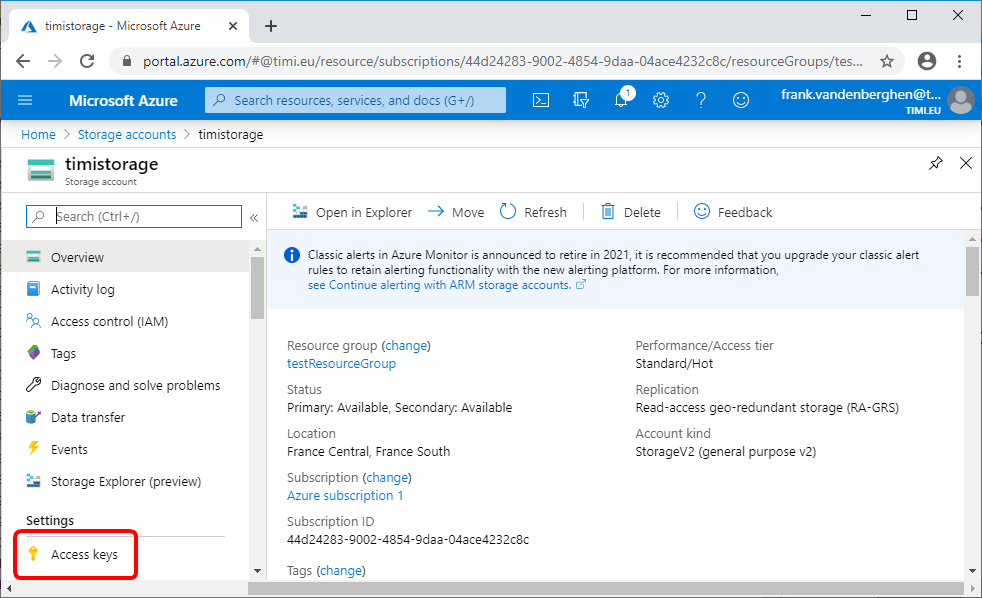Image resolution: width=982 pixels, height=598 pixels.
Task: View notifications bell
Action: (621, 99)
